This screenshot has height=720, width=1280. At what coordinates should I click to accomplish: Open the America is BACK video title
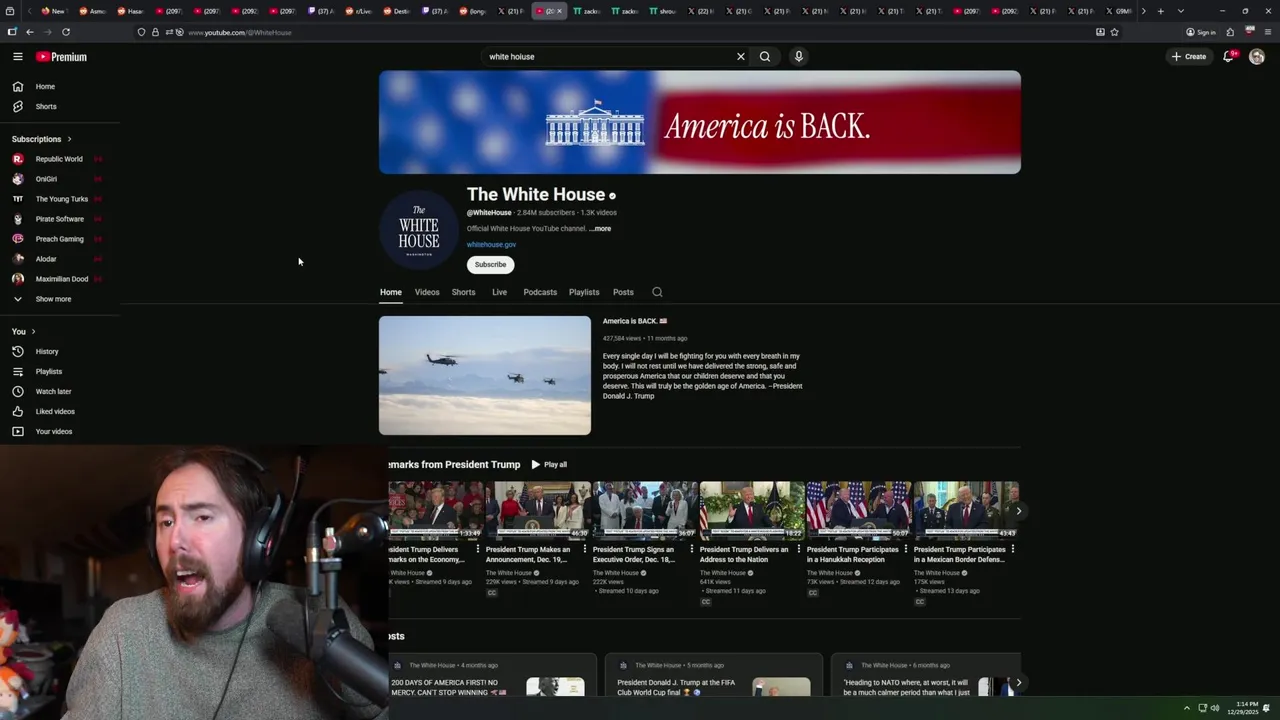click(x=634, y=321)
